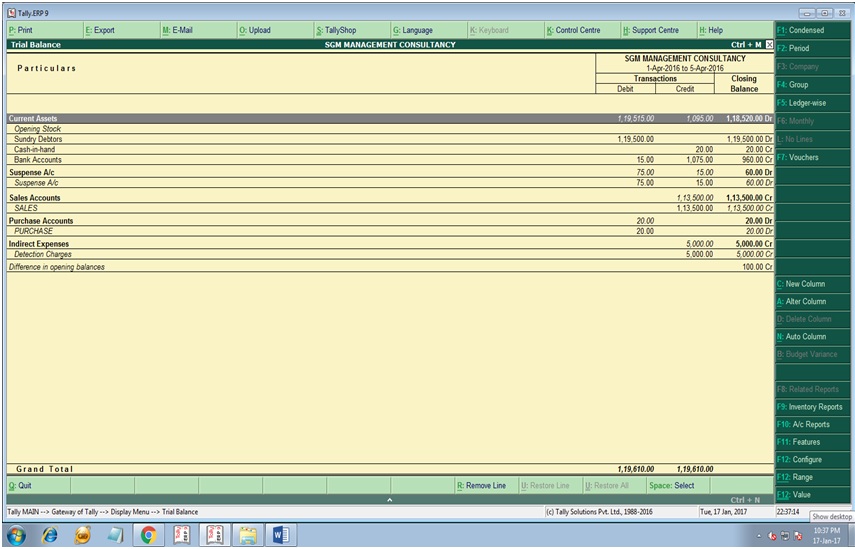The height and width of the screenshot is (549, 855).
Task: Switch to F1: Condensed view
Action: pos(812,31)
